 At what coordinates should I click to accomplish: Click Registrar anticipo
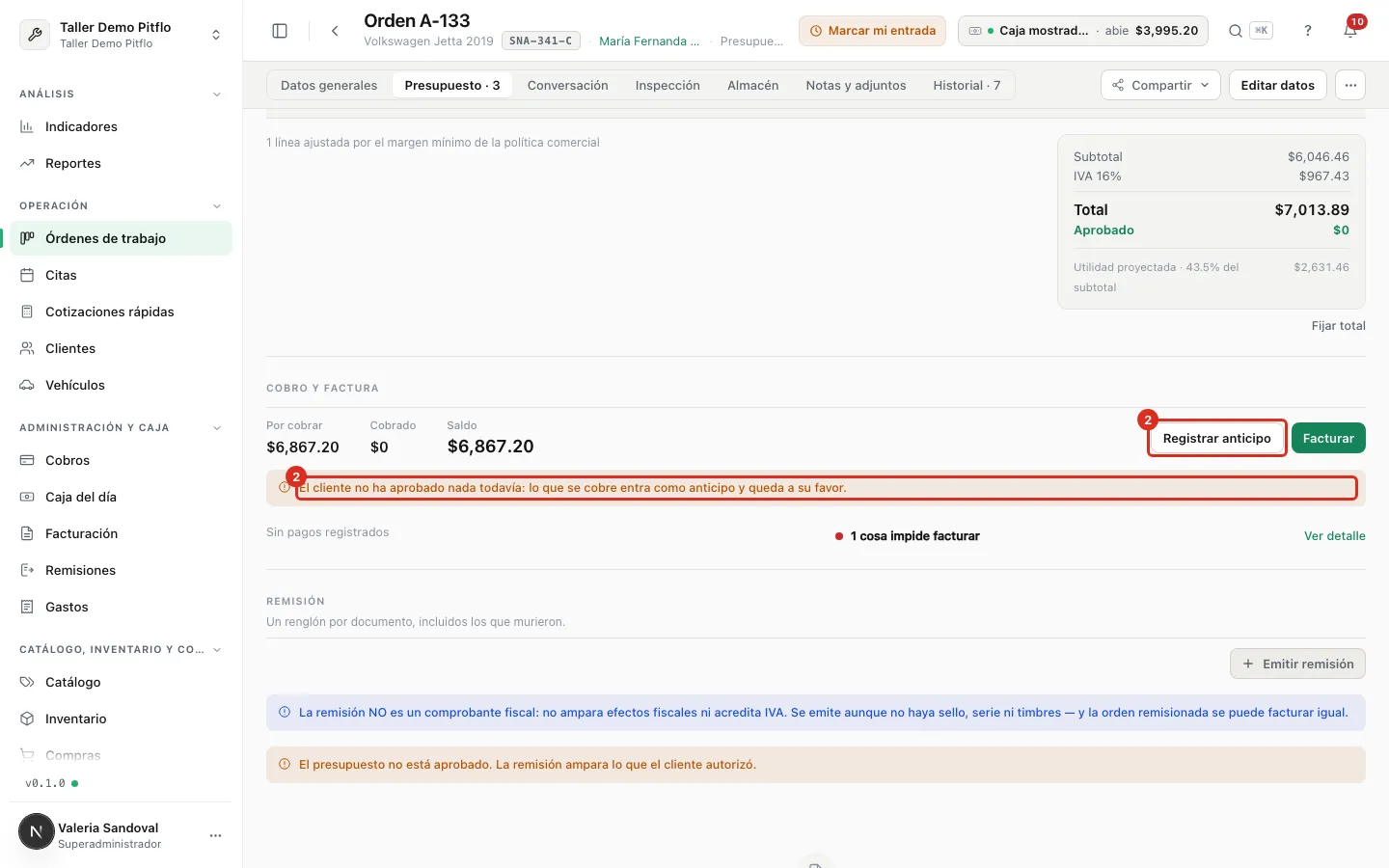(1217, 438)
